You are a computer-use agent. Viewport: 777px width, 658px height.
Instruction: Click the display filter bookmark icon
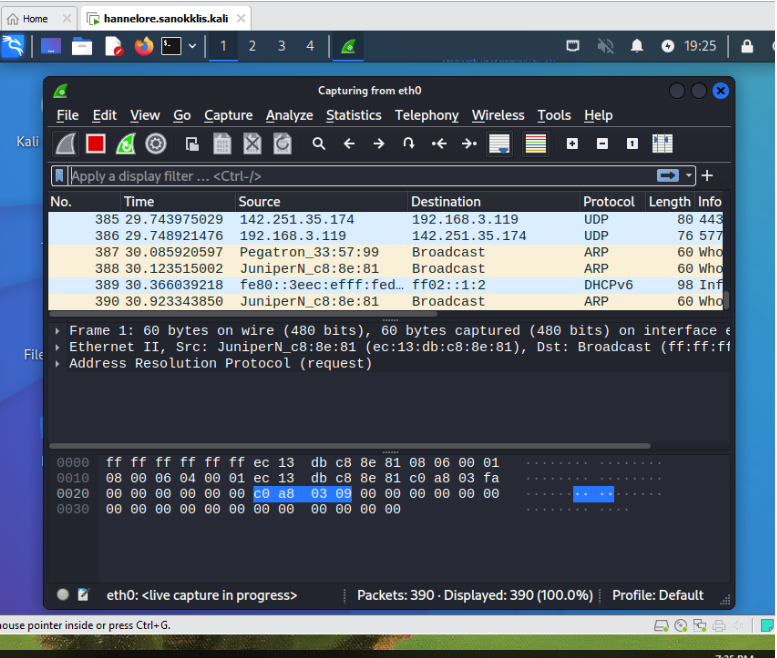[x=59, y=175]
